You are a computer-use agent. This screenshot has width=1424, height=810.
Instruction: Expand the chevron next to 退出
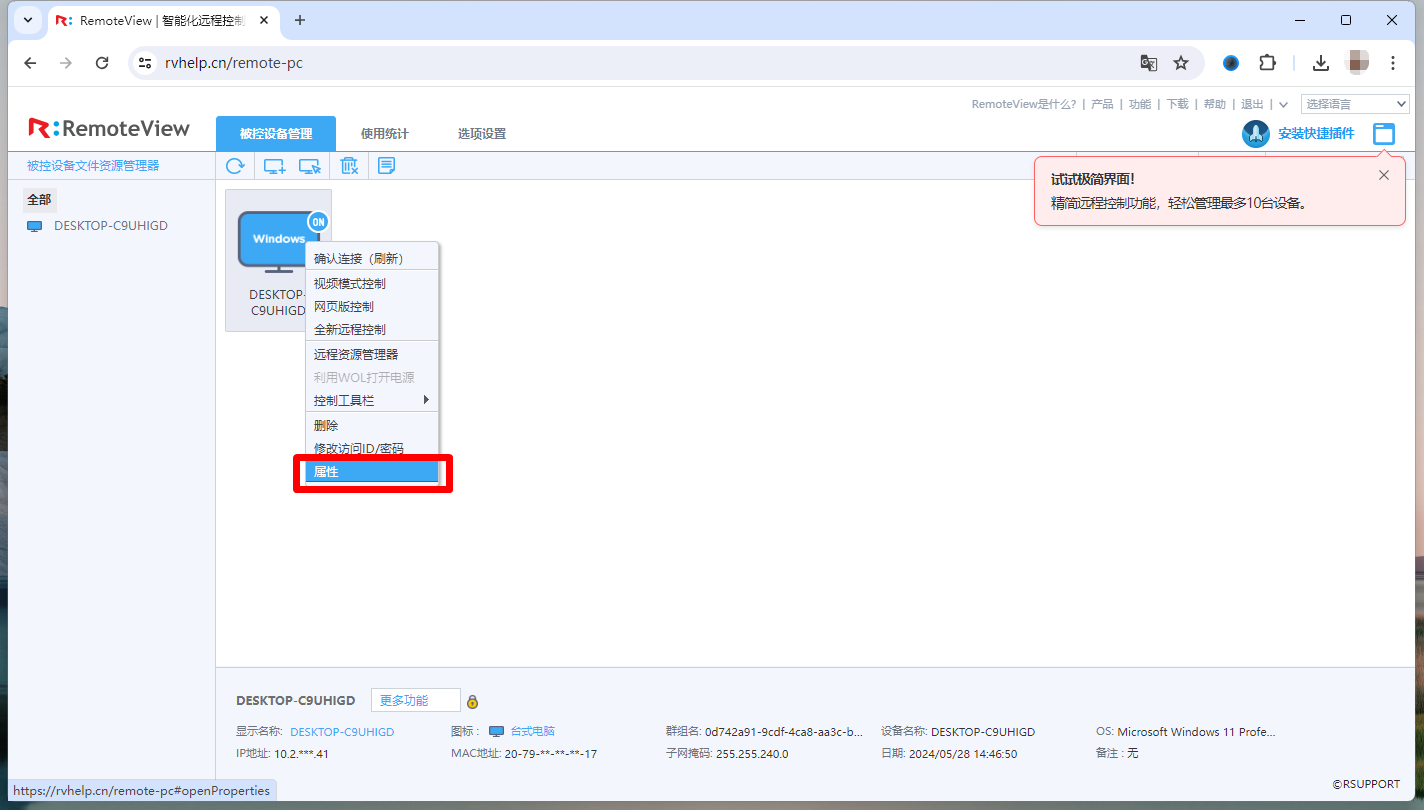click(1283, 105)
